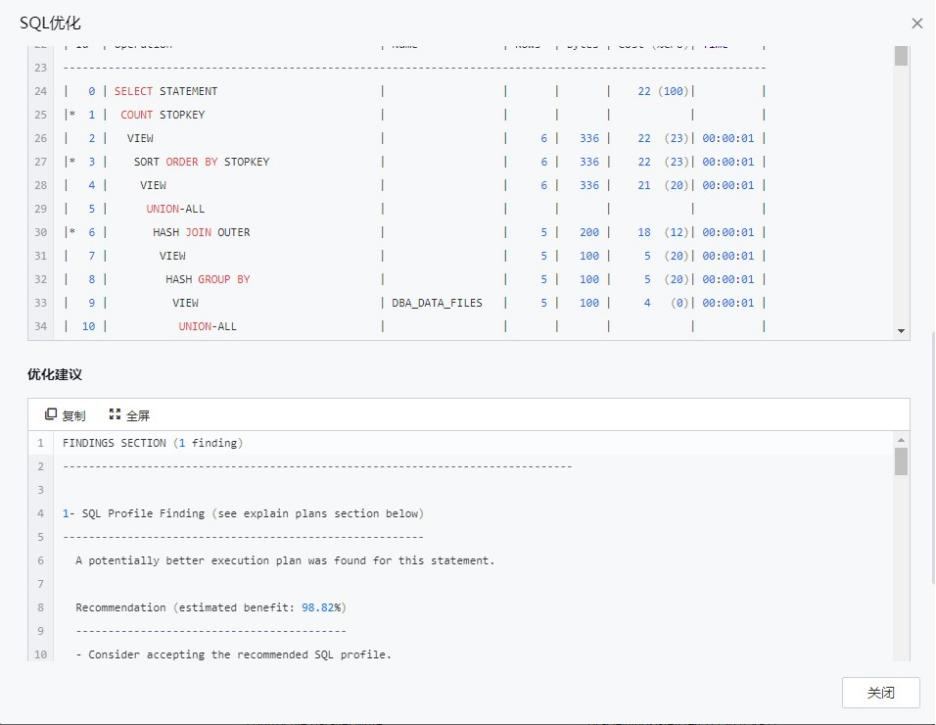The image size is (936, 725).
Task: Click the execution plan panel scrollbar thumb
Action: [x=901, y=56]
